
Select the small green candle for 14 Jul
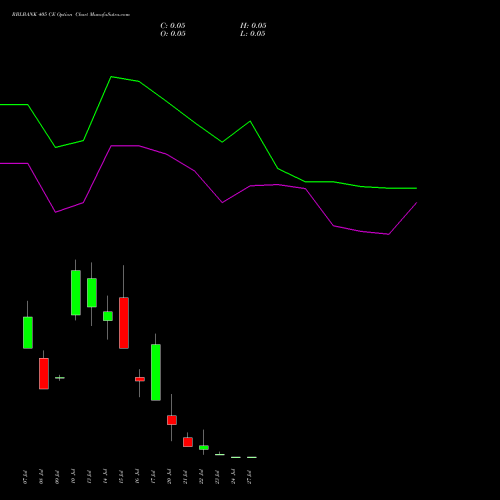tap(108, 316)
